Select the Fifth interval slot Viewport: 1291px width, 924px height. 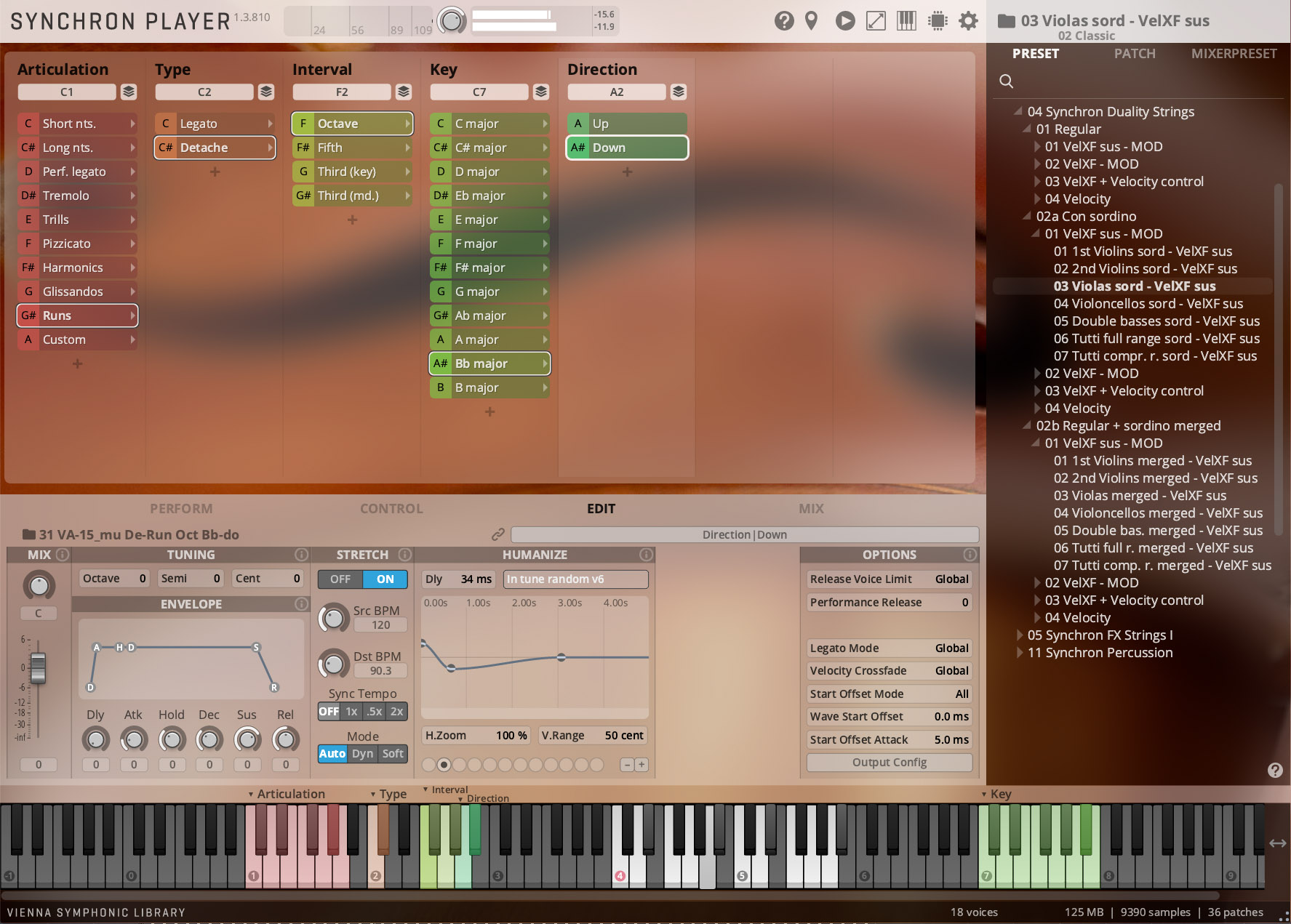[353, 148]
